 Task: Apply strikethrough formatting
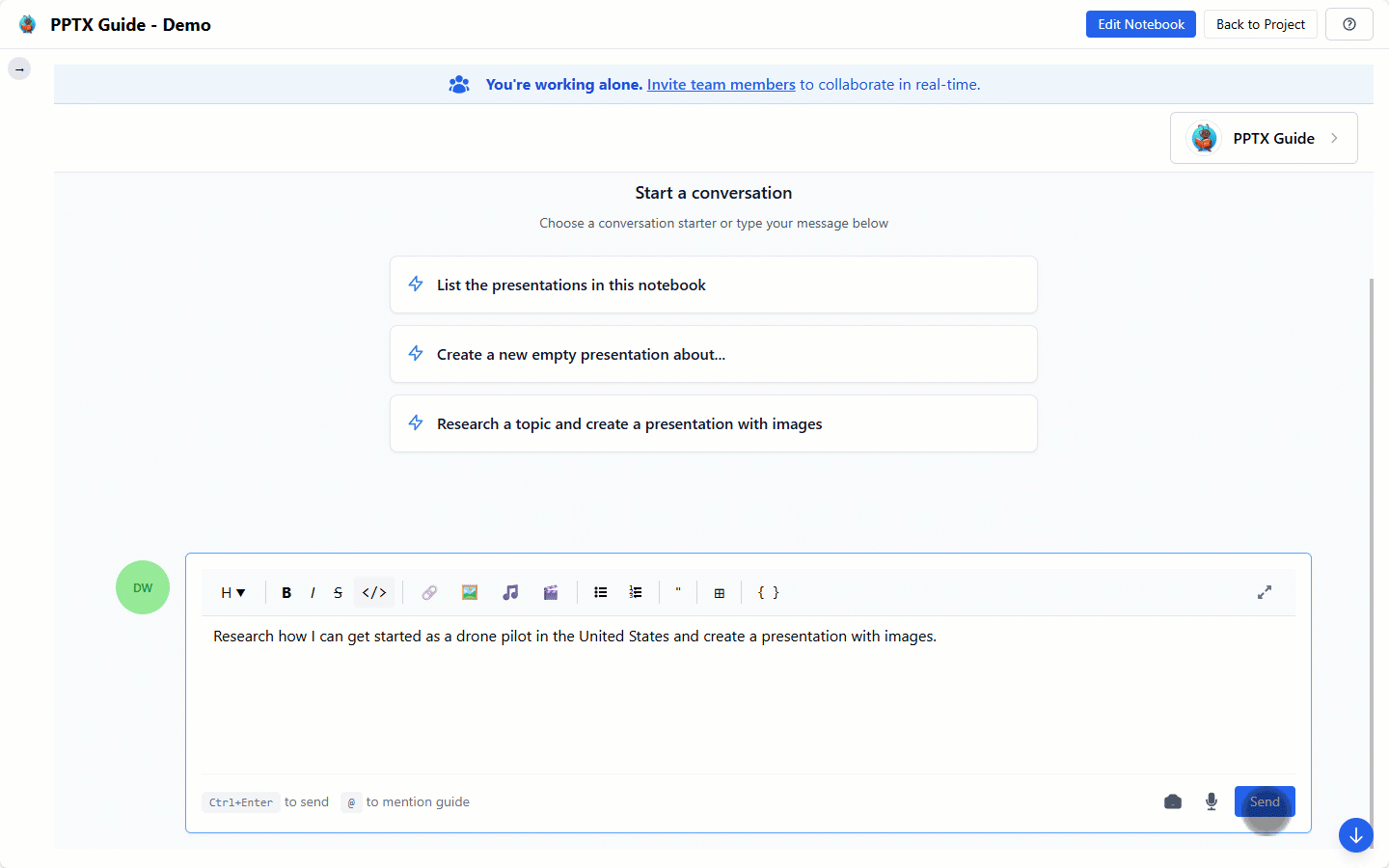338,593
